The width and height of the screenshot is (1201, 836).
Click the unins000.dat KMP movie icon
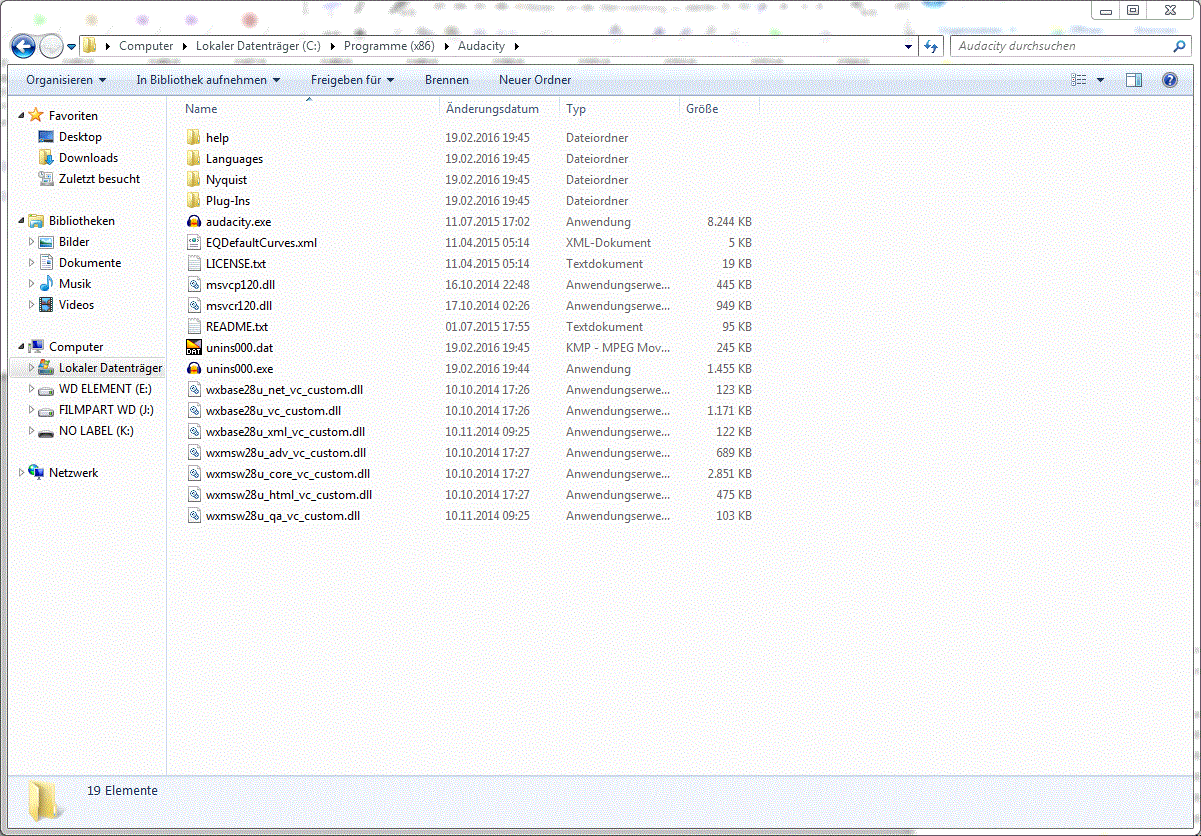194,348
